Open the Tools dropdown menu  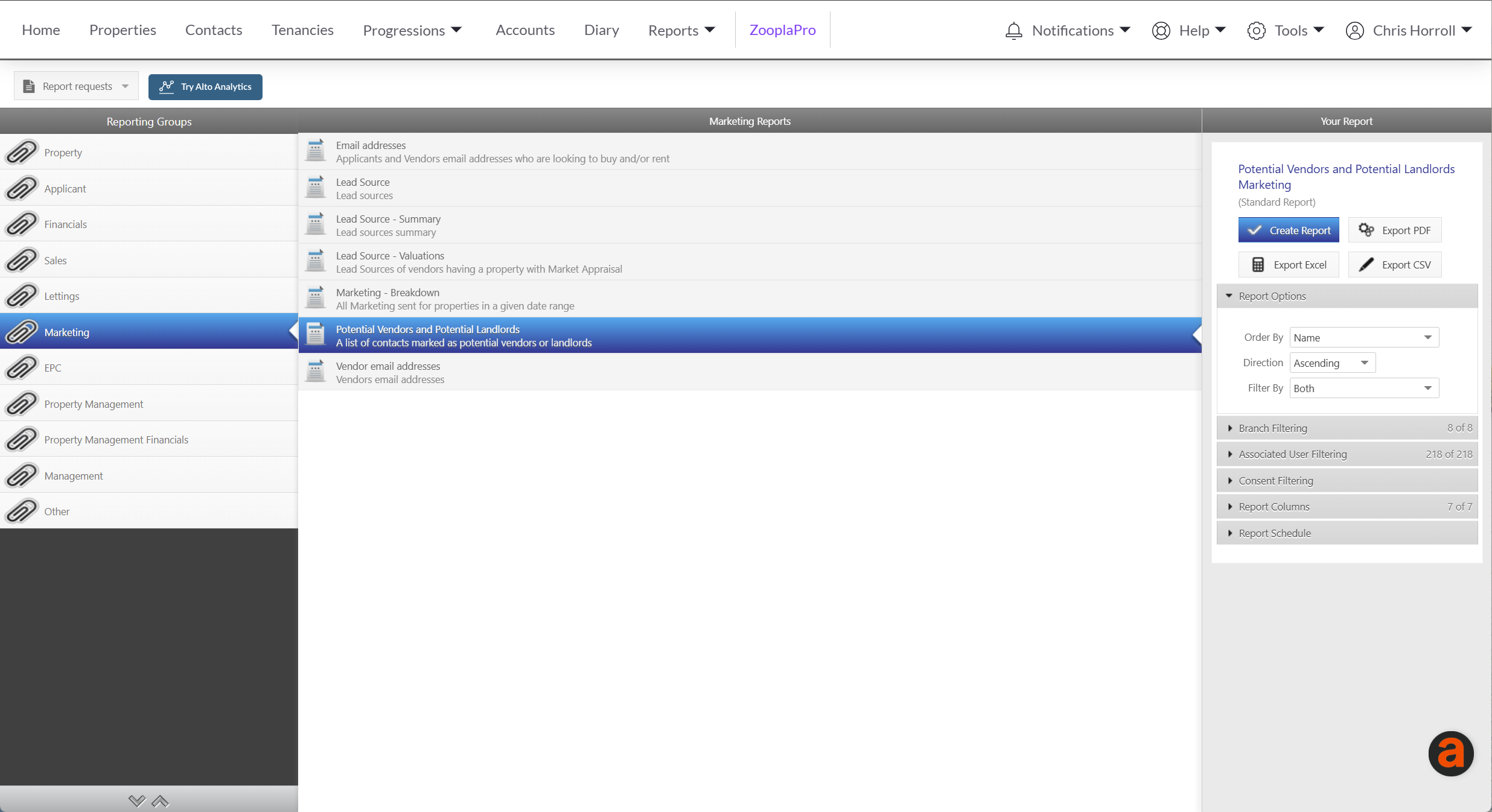pyautogui.click(x=1286, y=30)
